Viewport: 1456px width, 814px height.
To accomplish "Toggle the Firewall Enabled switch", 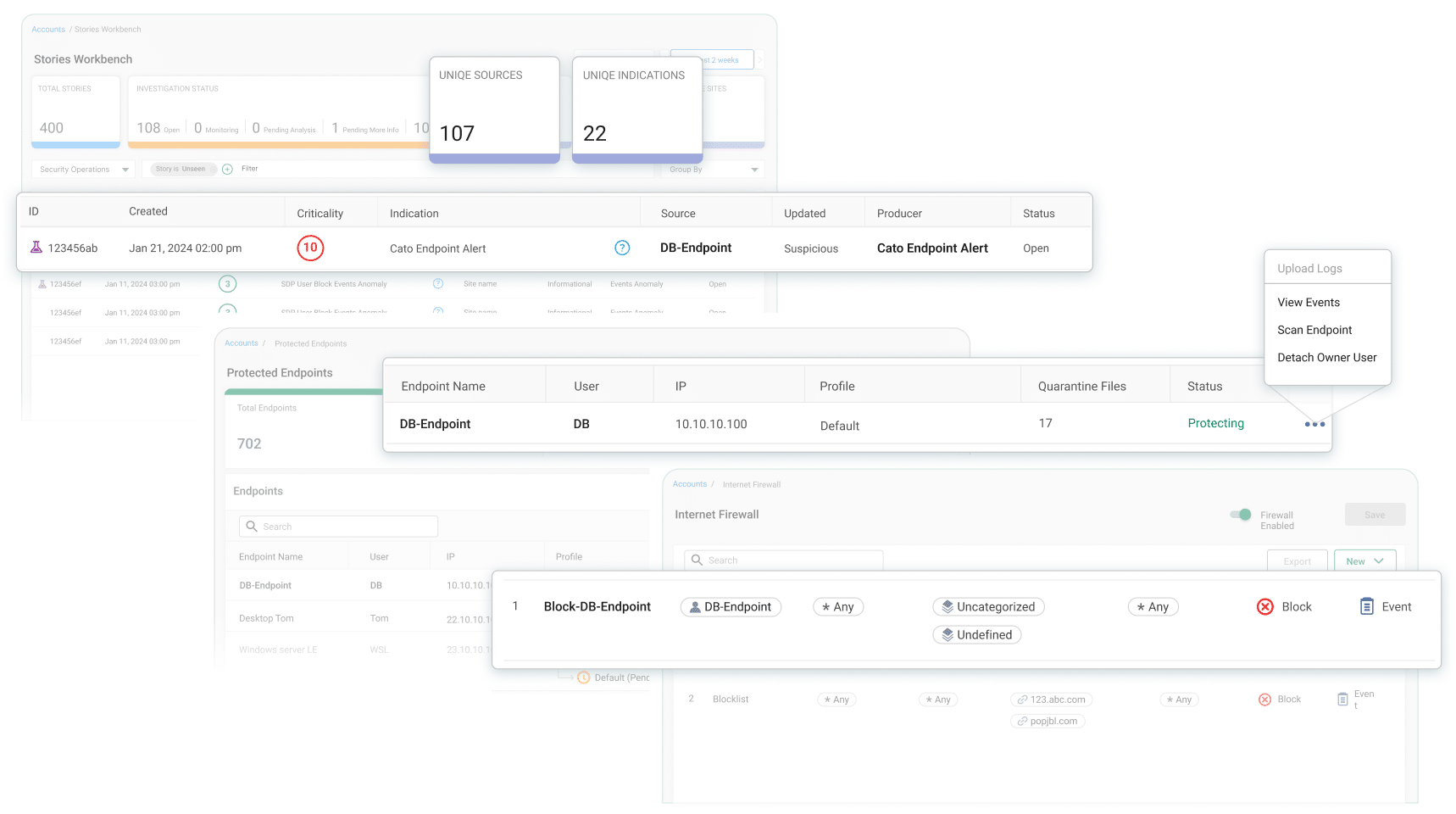I will (1241, 515).
